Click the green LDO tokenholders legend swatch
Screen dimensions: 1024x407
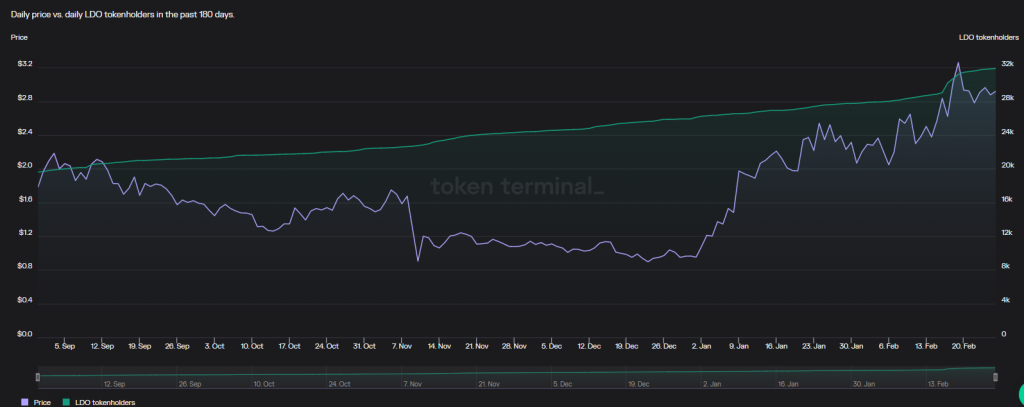point(66,403)
